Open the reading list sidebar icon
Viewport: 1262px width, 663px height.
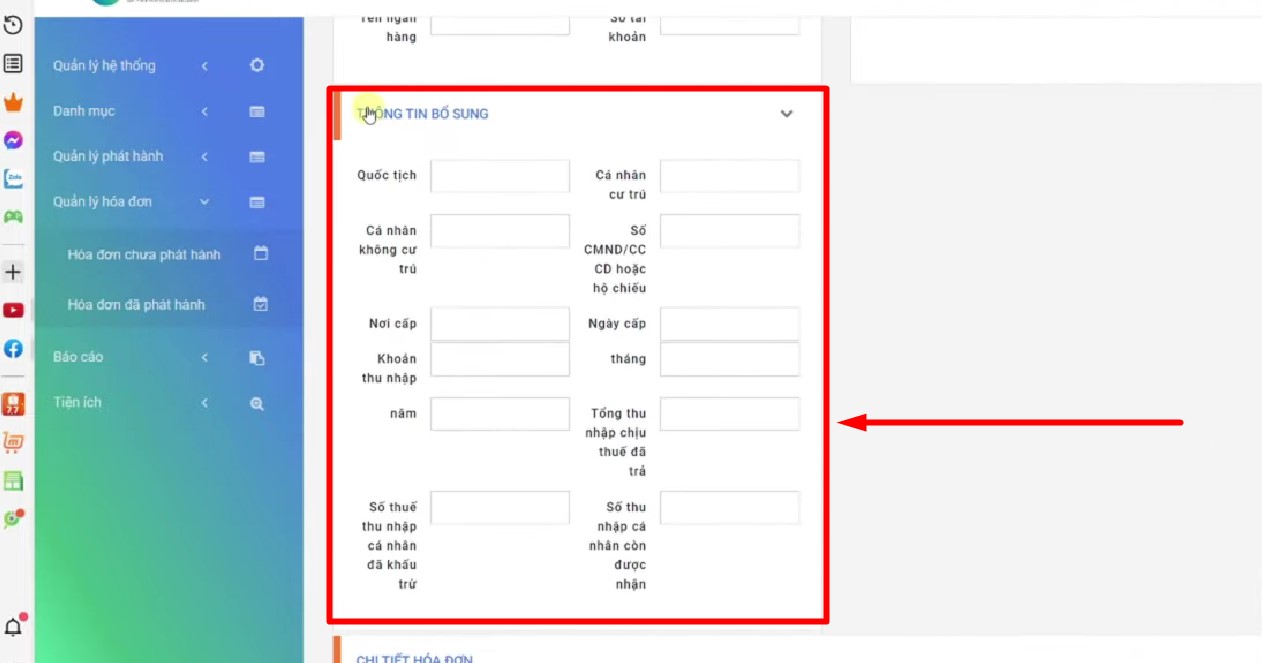[13, 64]
